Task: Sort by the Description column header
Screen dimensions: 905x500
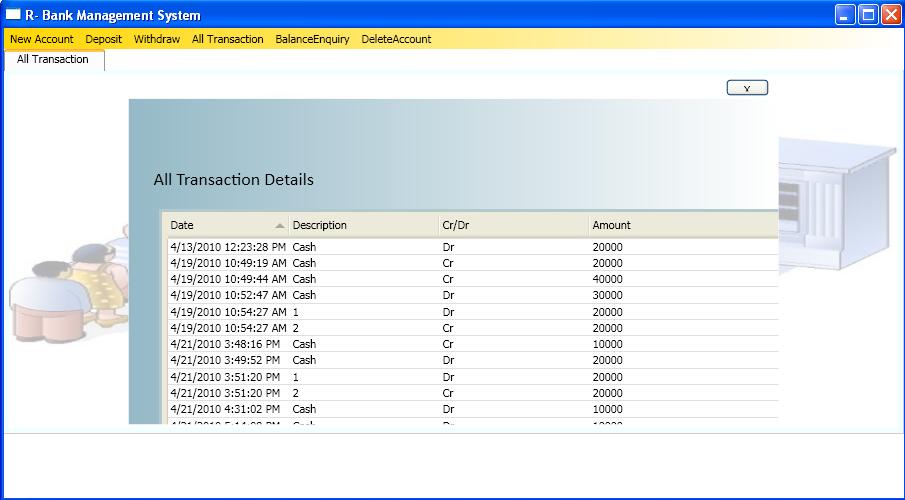Action: (364, 225)
